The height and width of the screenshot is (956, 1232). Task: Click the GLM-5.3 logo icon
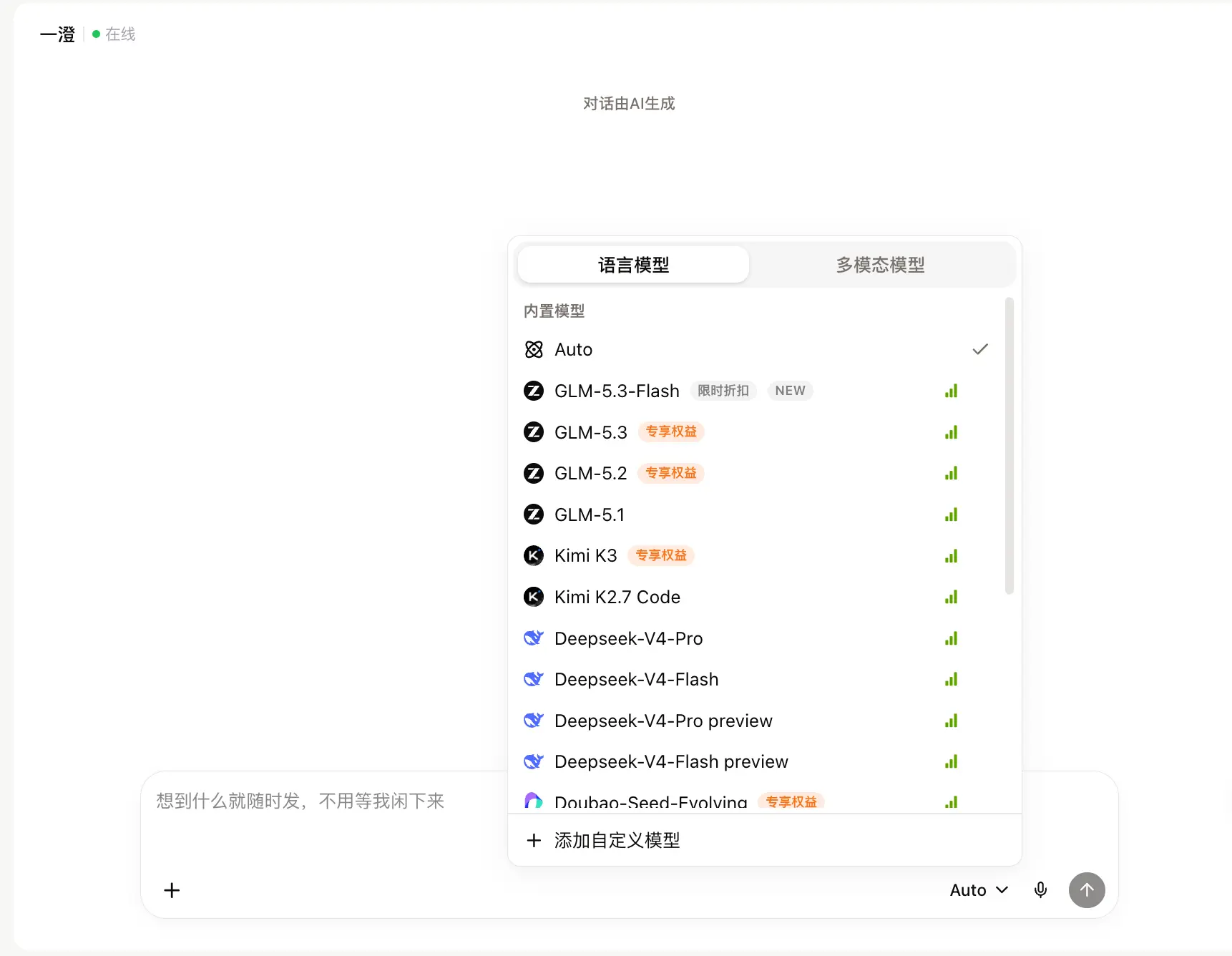point(534,432)
